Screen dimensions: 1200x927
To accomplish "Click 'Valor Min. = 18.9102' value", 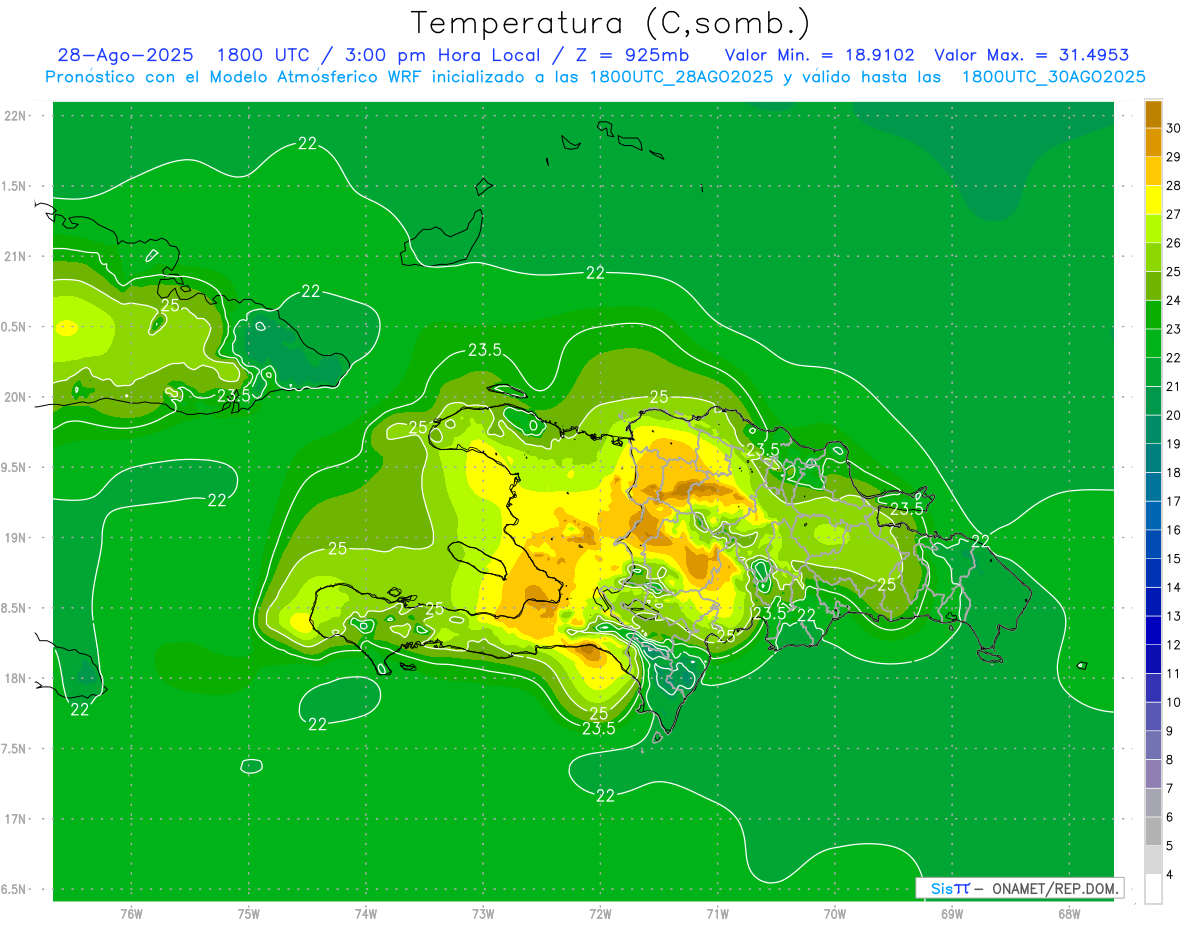I will [x=820, y=55].
